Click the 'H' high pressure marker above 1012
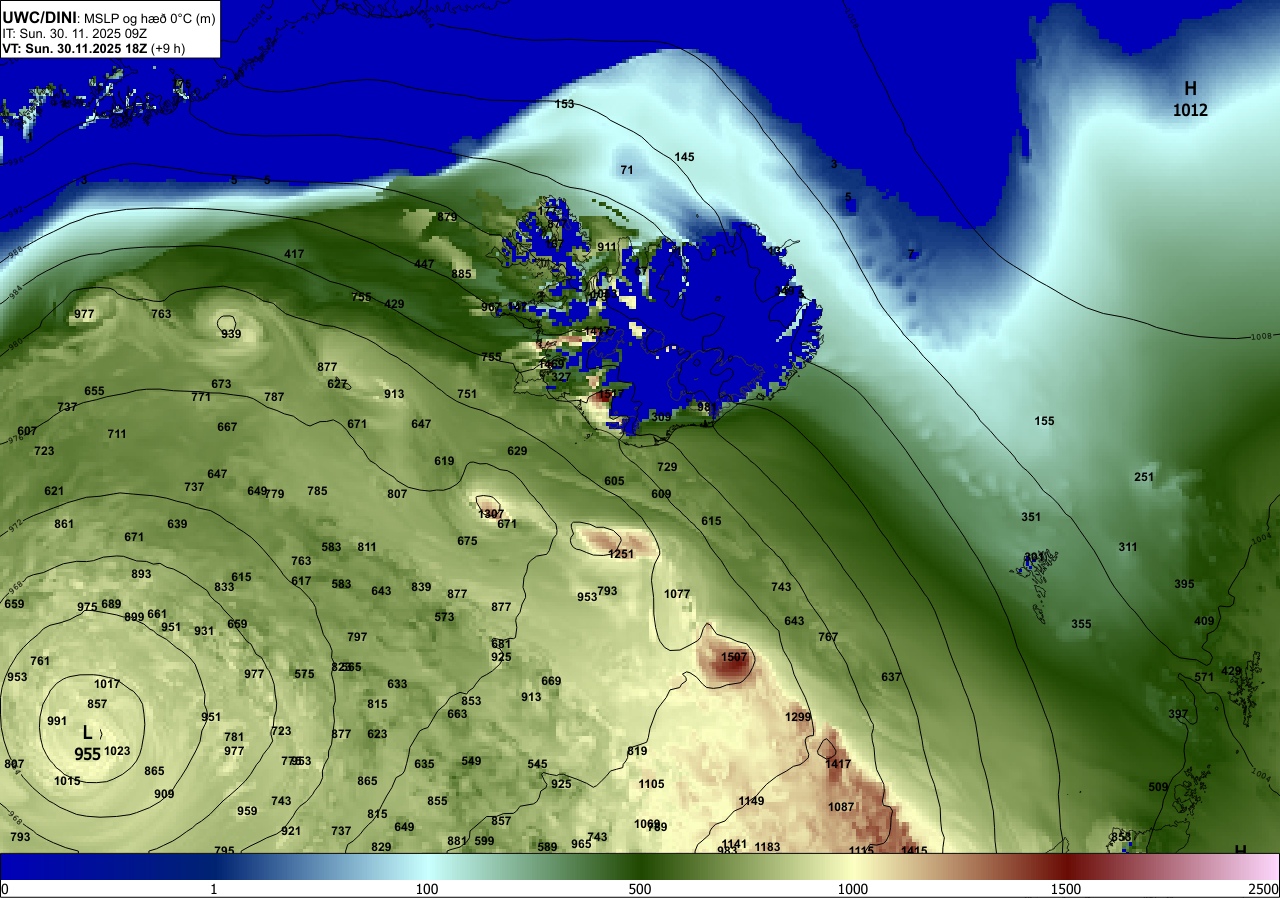Image resolution: width=1280 pixels, height=898 pixels. [1190, 89]
